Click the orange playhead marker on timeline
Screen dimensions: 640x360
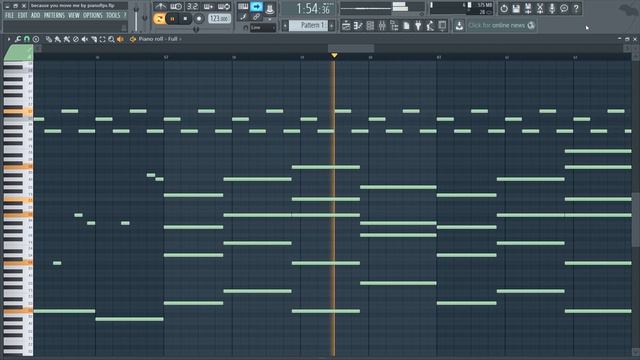pyautogui.click(x=334, y=55)
